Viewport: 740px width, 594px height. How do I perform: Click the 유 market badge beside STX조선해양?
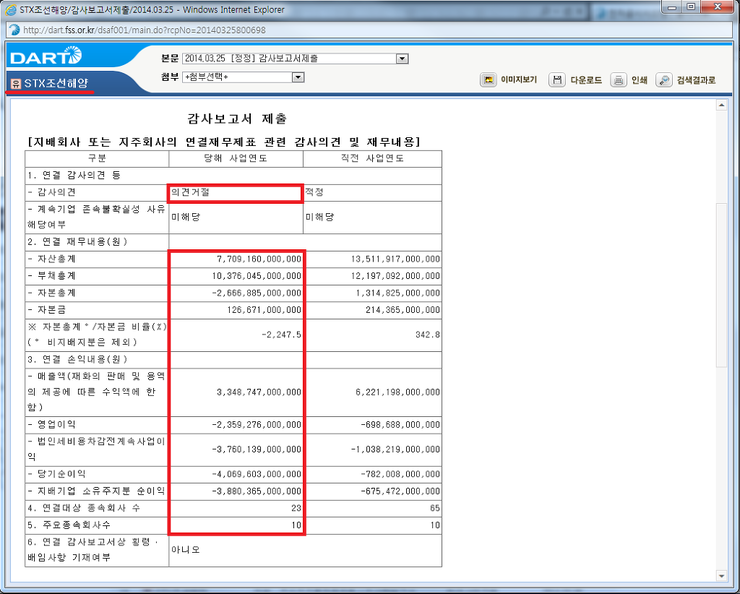click(x=16, y=84)
